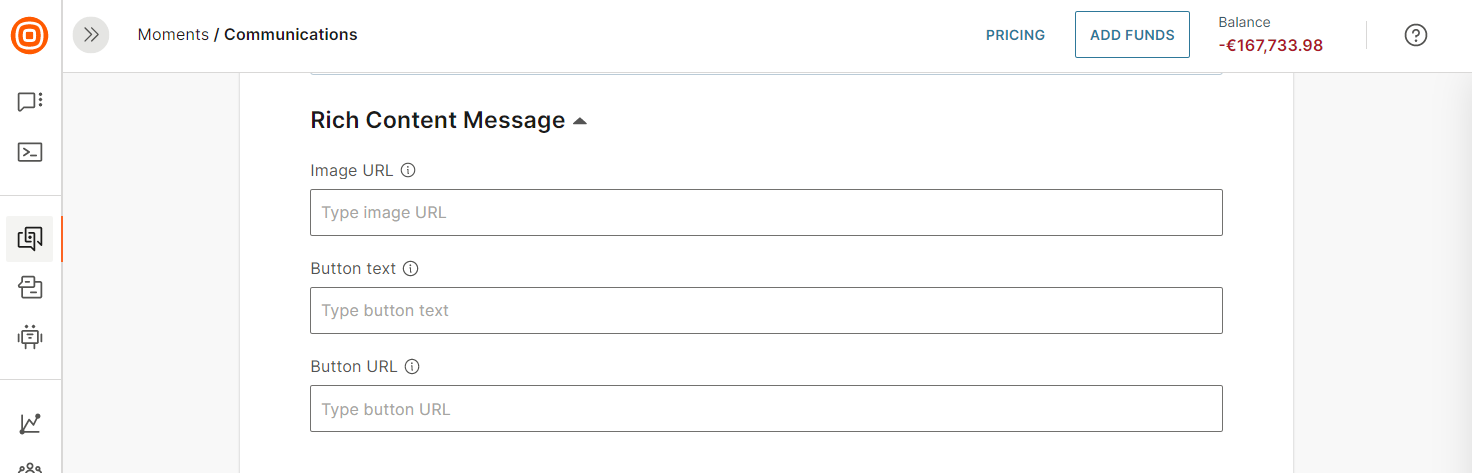Show info tooltip for Button text

pyautogui.click(x=411, y=268)
